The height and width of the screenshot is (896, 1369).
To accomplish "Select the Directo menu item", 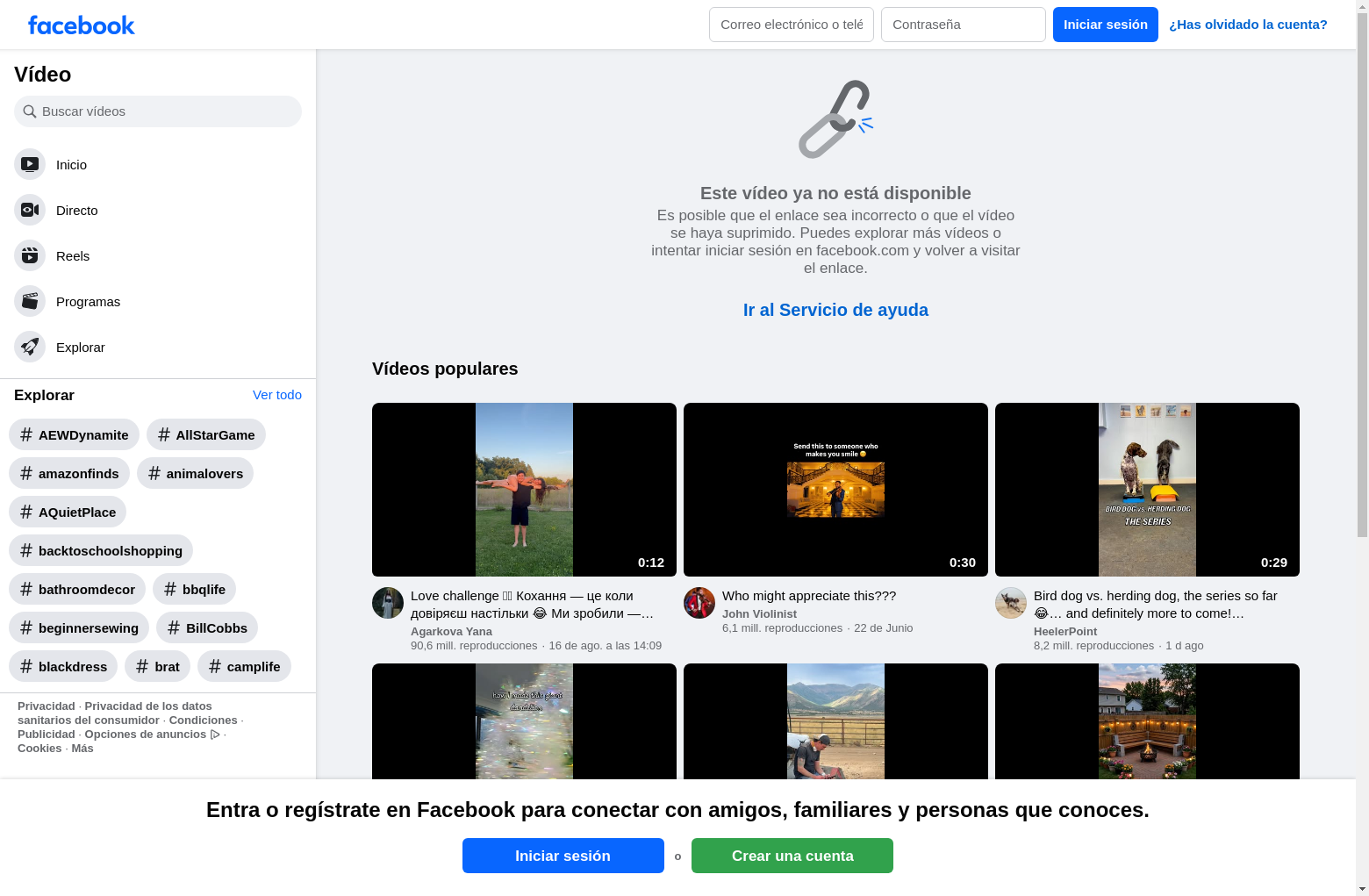I will (158, 210).
